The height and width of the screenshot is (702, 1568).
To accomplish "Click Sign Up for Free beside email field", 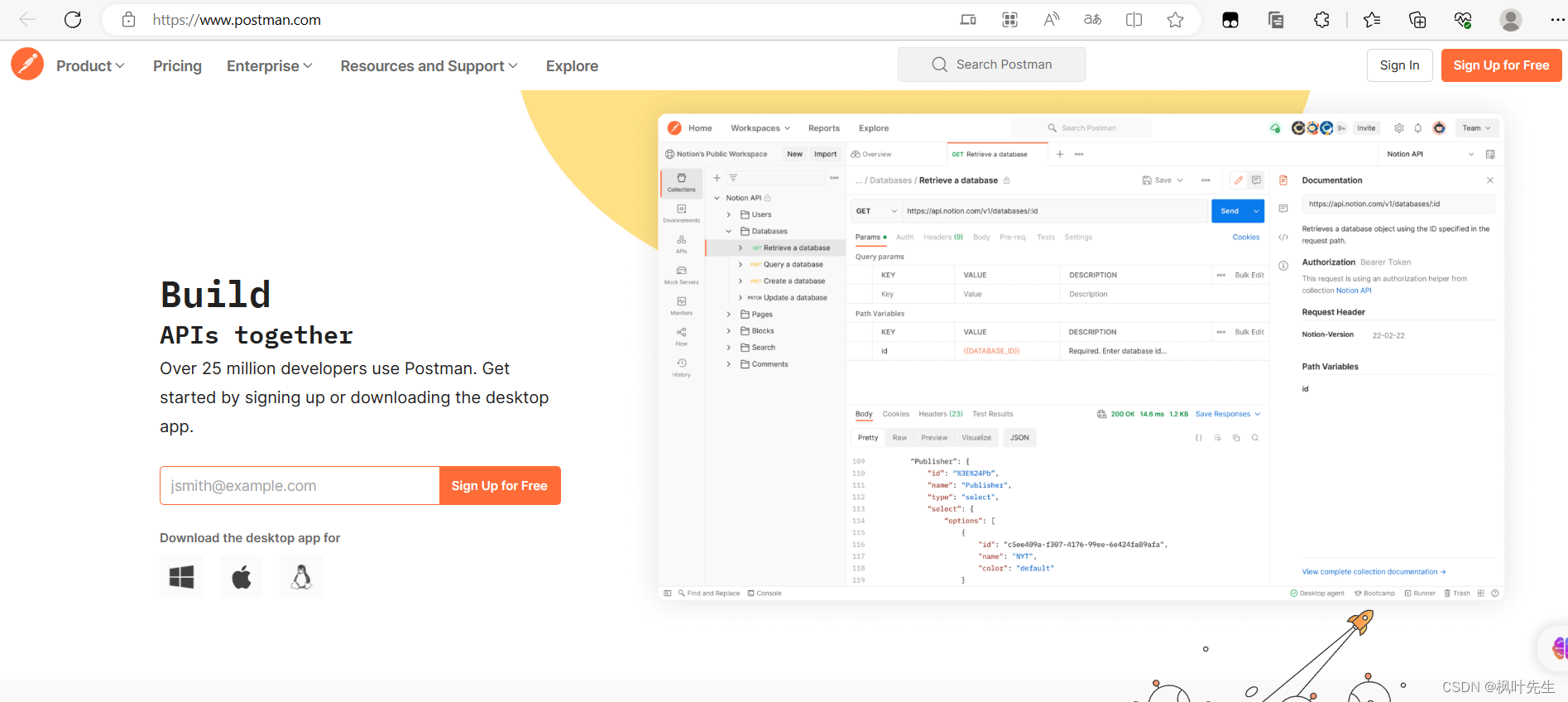I will coord(500,486).
